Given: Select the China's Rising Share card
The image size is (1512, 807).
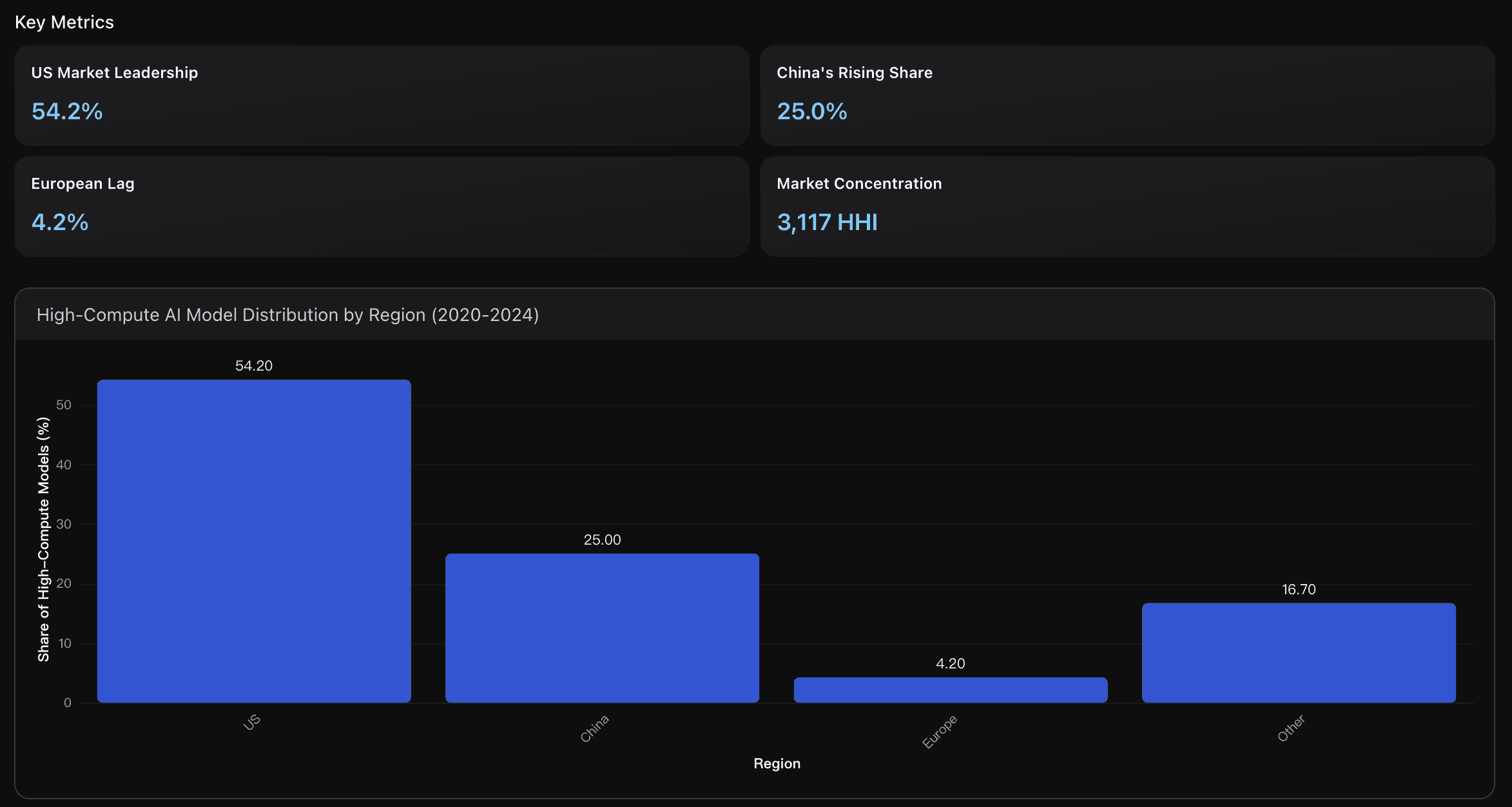Looking at the screenshot, I should pyautogui.click(x=1127, y=95).
